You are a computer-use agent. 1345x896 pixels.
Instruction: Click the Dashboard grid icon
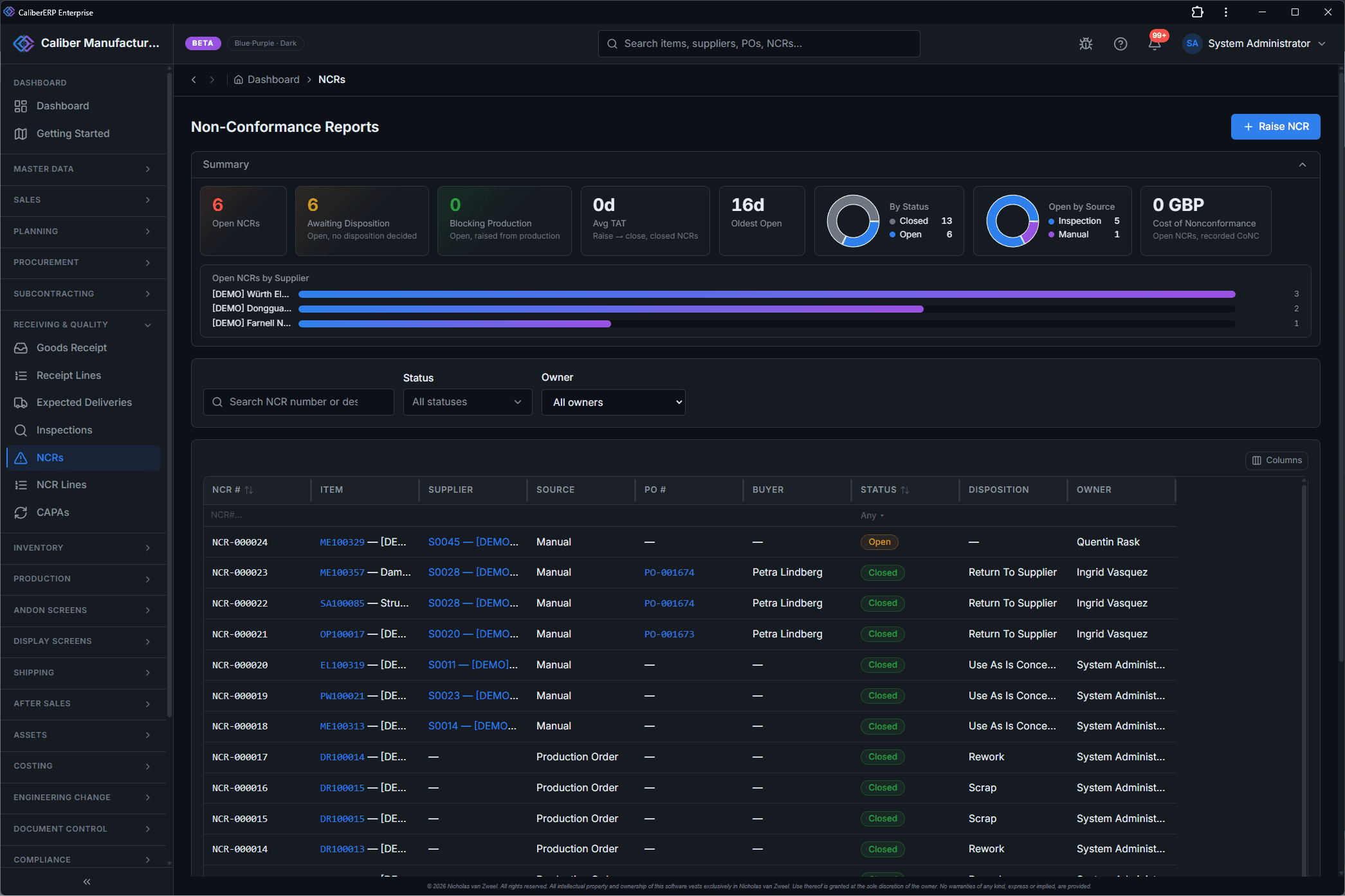(21, 106)
